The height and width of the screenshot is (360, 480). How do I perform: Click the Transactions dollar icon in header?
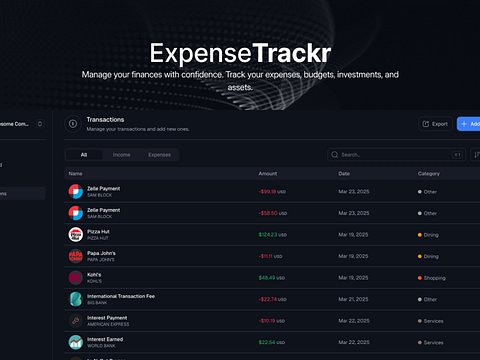click(x=73, y=124)
